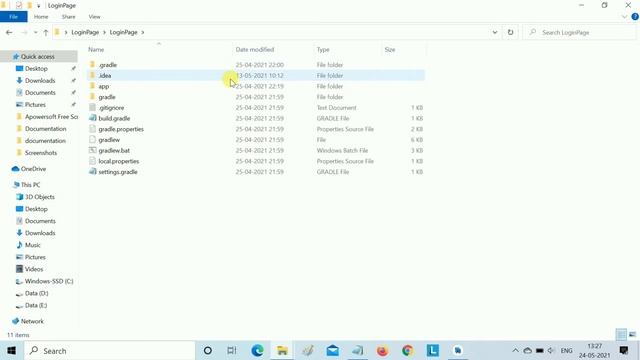
Task: Select the gradlew file
Action: click(256, 140)
